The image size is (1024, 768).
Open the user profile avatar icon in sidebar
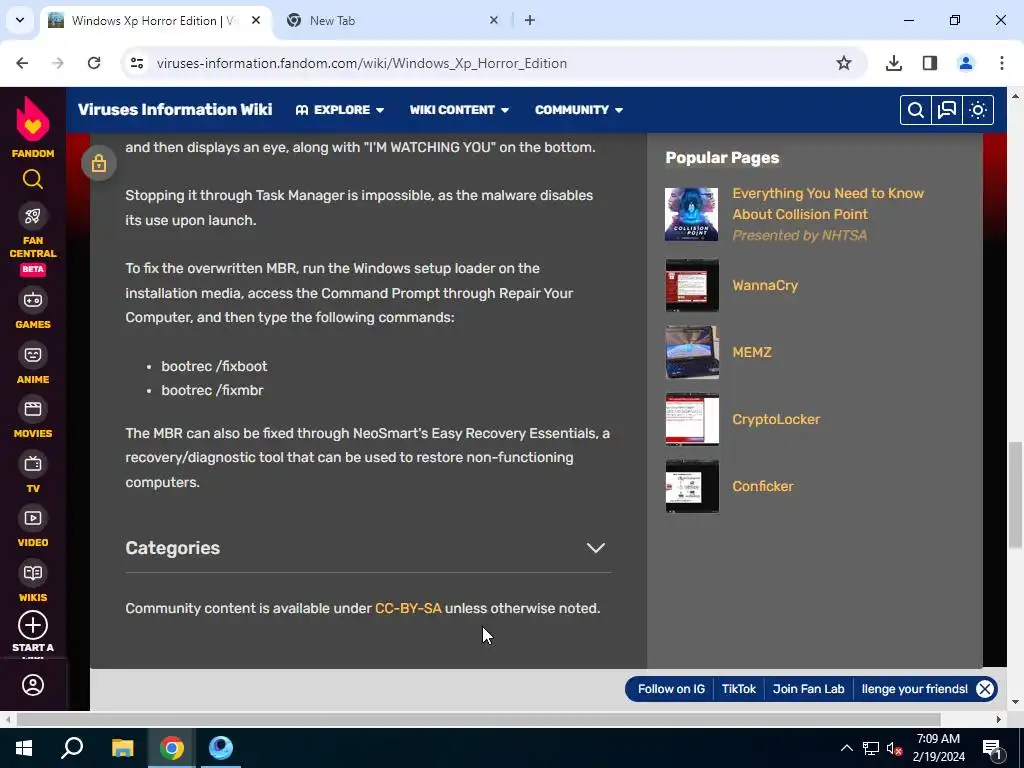click(x=33, y=685)
